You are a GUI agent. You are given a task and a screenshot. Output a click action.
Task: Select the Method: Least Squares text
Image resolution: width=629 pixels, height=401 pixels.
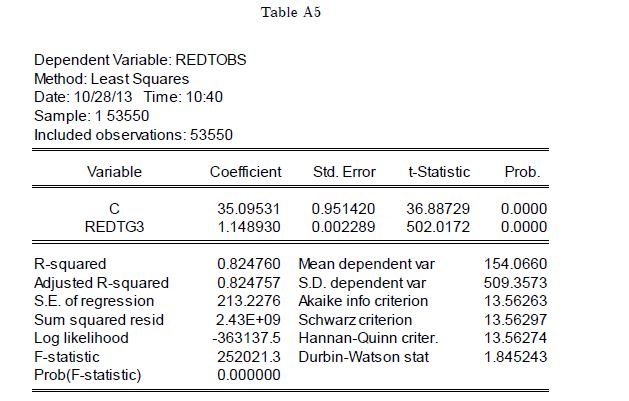pyautogui.click(x=111, y=78)
